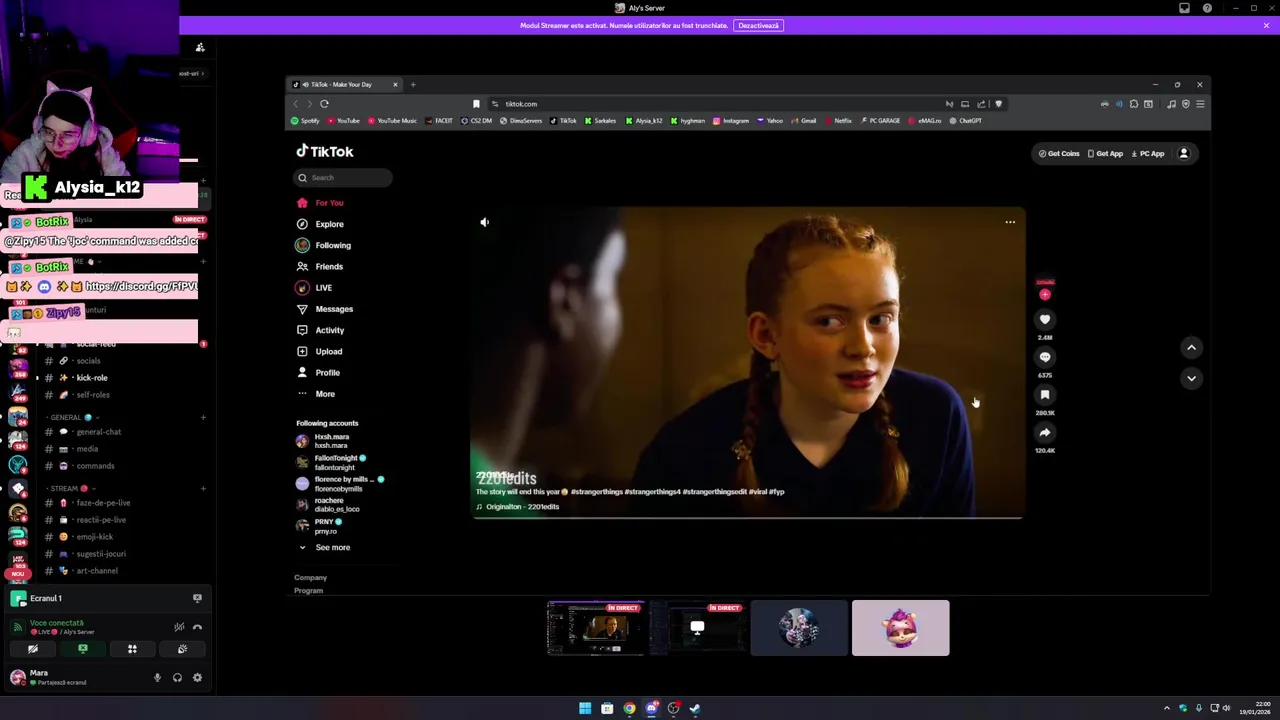Like the TikTok video with heart icon

[x=1045, y=319]
